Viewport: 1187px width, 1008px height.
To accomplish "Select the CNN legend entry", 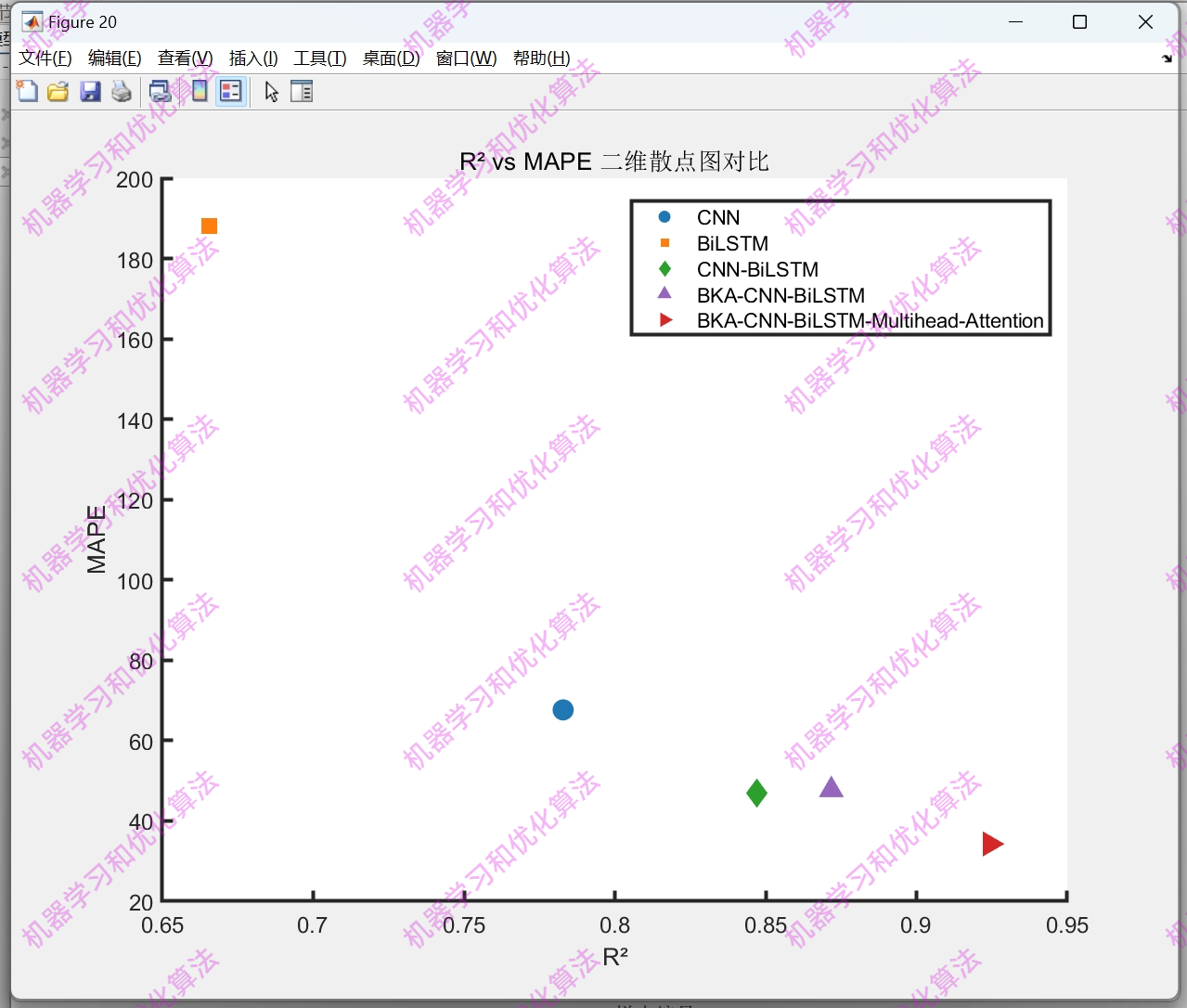I will (718, 217).
